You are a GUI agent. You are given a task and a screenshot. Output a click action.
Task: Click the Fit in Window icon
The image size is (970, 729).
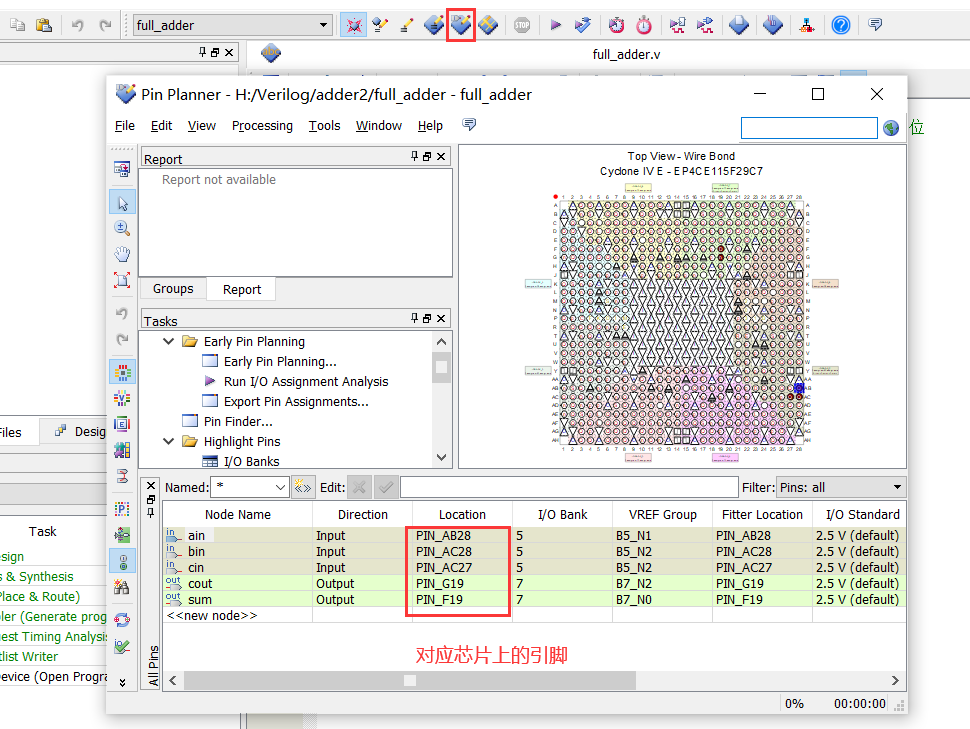(122, 280)
